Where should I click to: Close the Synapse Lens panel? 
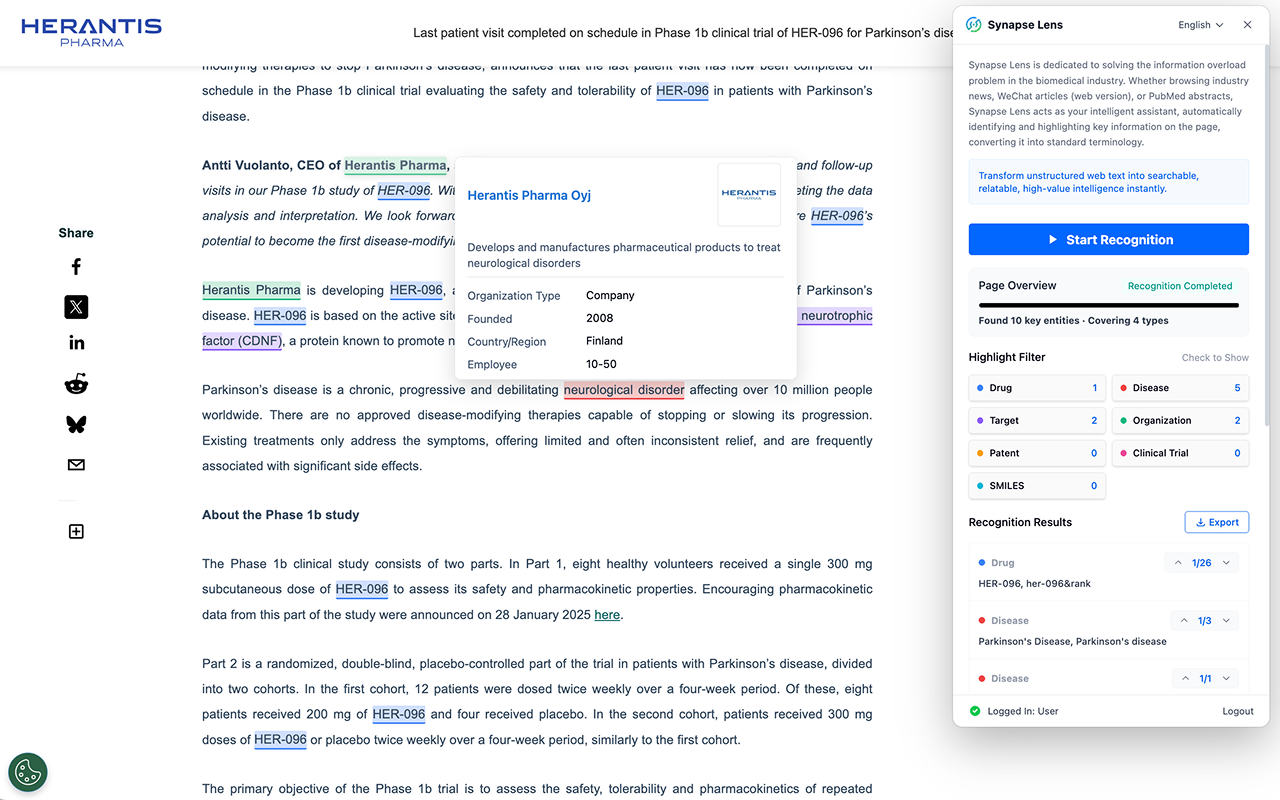(x=1247, y=25)
